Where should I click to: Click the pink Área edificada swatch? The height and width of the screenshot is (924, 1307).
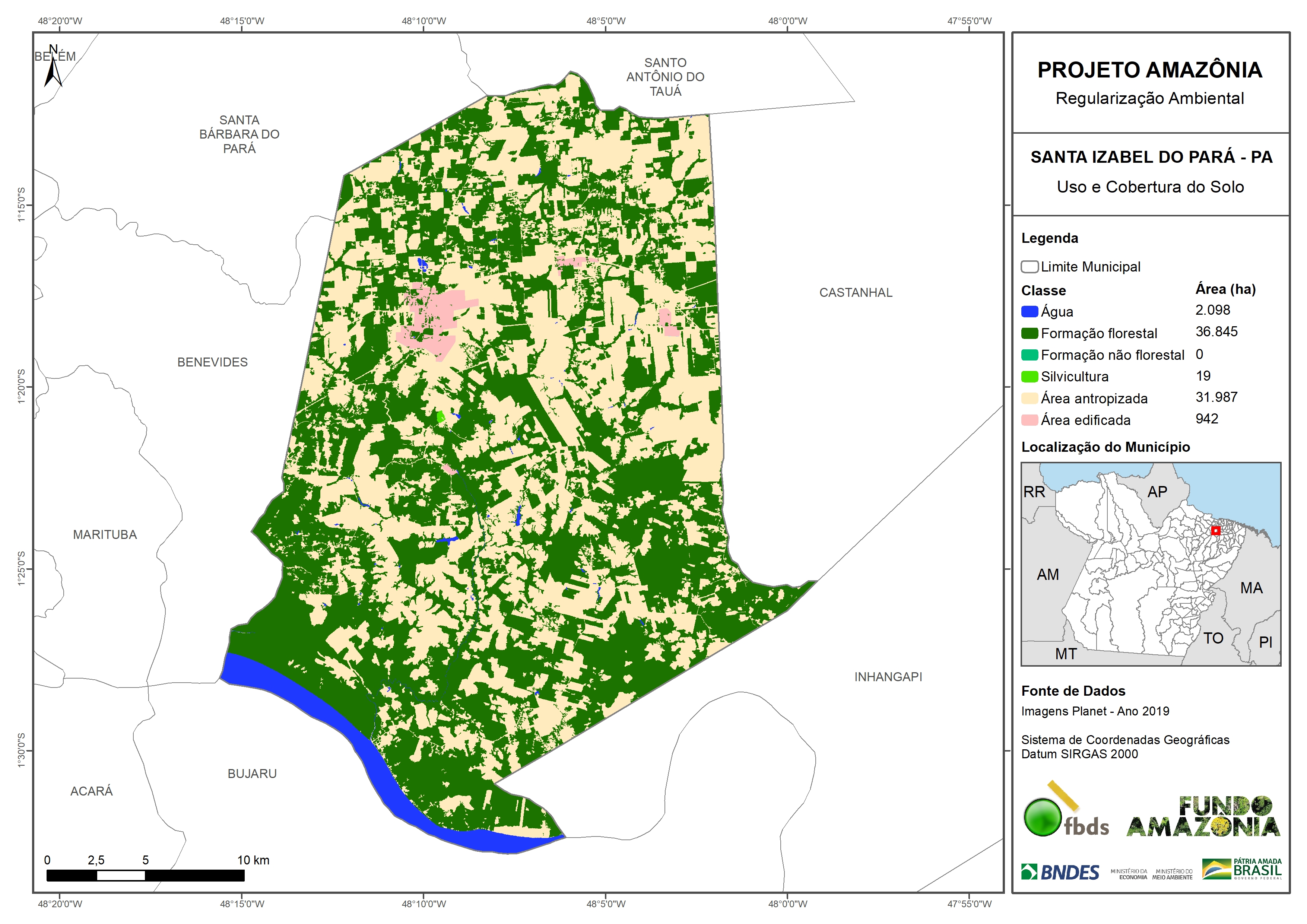click(1029, 420)
